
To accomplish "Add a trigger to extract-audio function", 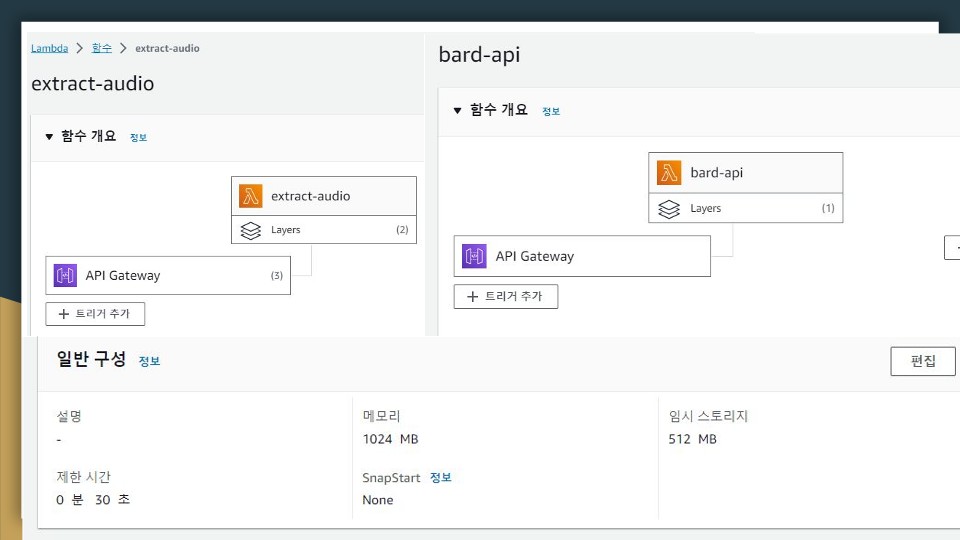I will pos(95,314).
